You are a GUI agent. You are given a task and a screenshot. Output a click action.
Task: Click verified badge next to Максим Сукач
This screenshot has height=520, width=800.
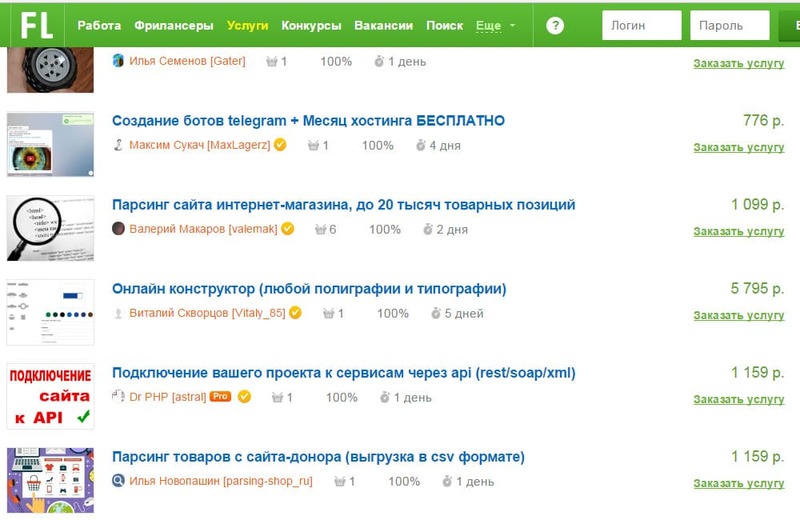tap(280, 145)
